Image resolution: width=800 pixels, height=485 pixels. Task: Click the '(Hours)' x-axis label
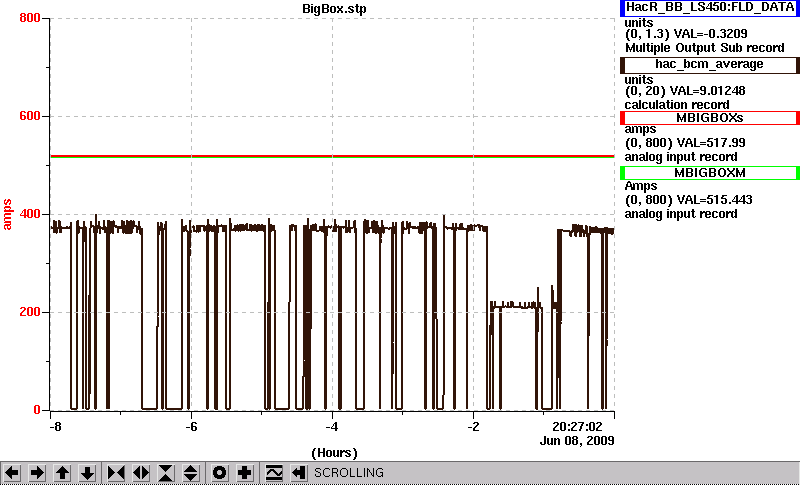334,453
